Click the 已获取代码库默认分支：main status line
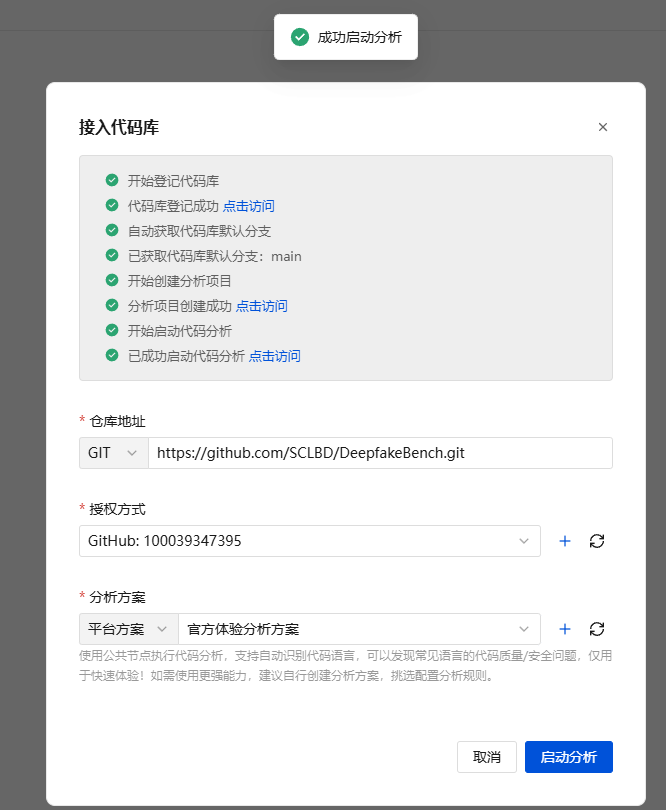Viewport: 666px width, 810px height. 214,256
